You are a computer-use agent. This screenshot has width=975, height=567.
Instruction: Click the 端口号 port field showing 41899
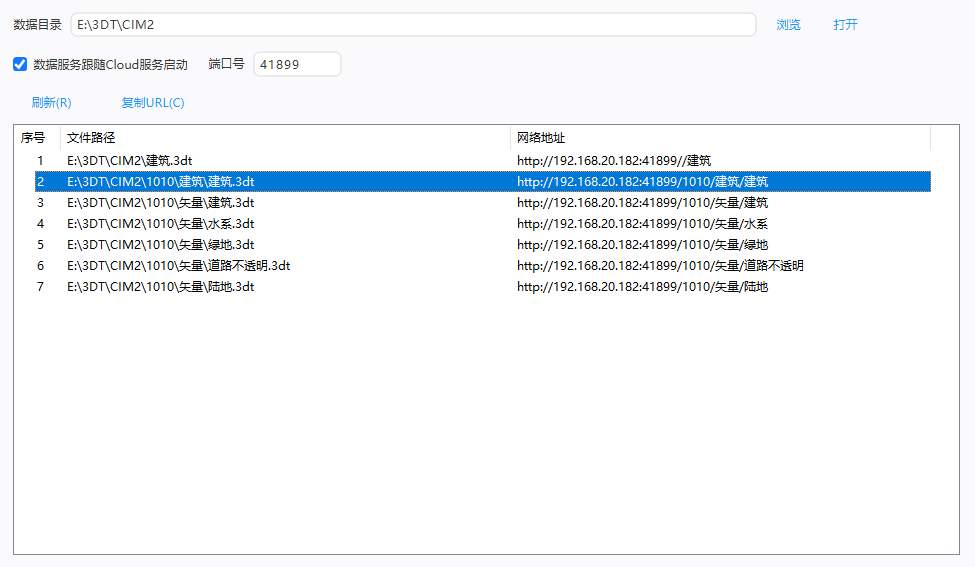[296, 65]
